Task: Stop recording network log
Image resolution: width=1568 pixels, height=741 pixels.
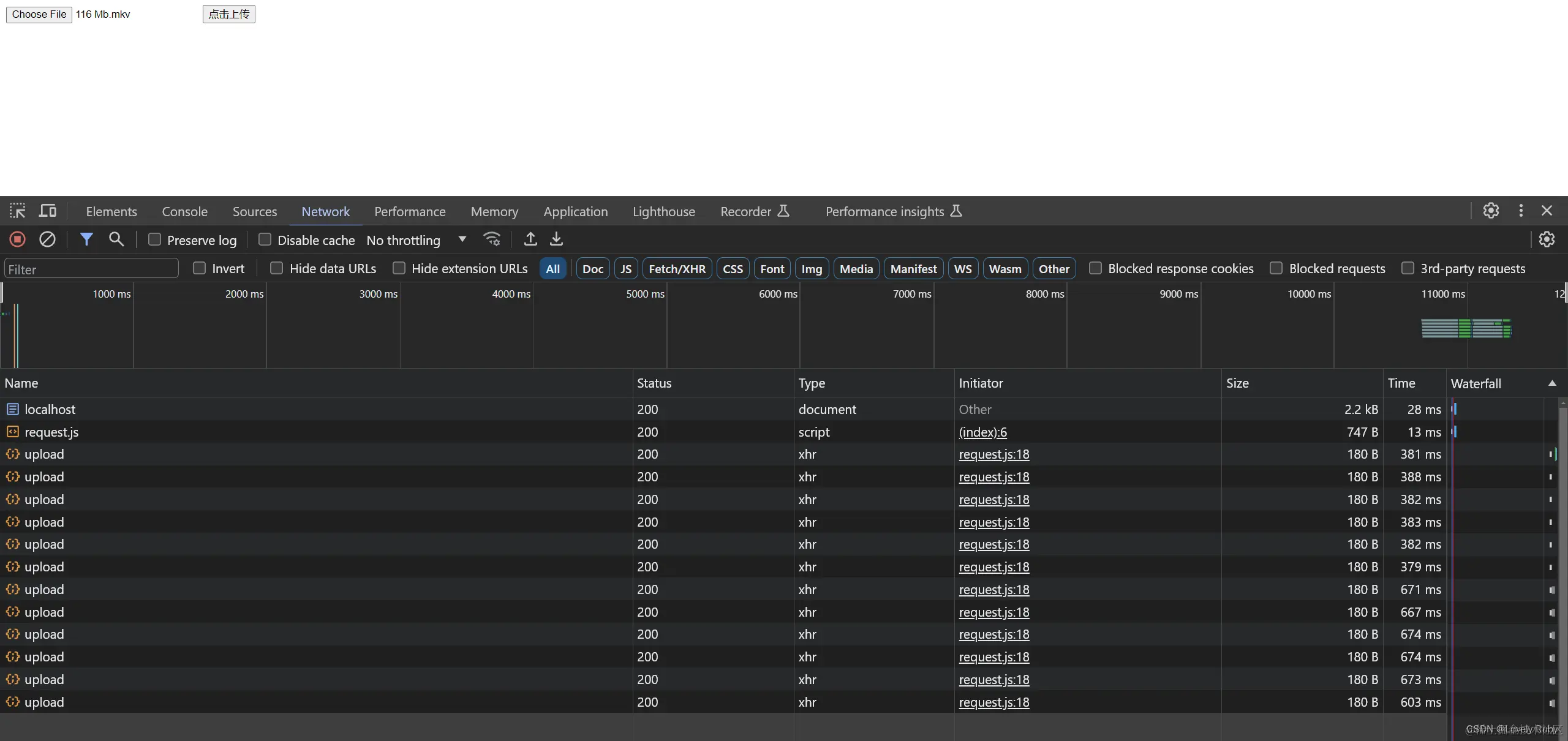Action: click(x=17, y=239)
